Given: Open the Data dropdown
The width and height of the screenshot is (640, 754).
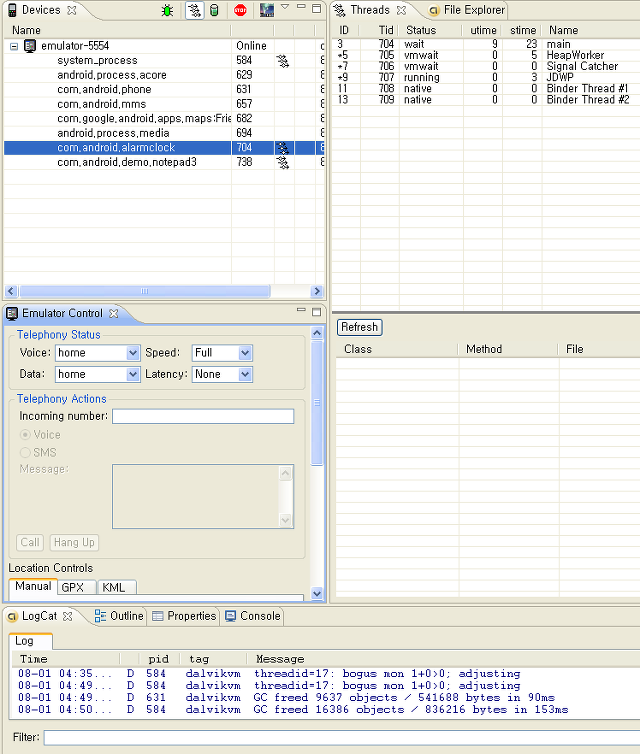Looking at the screenshot, I should click(133, 374).
